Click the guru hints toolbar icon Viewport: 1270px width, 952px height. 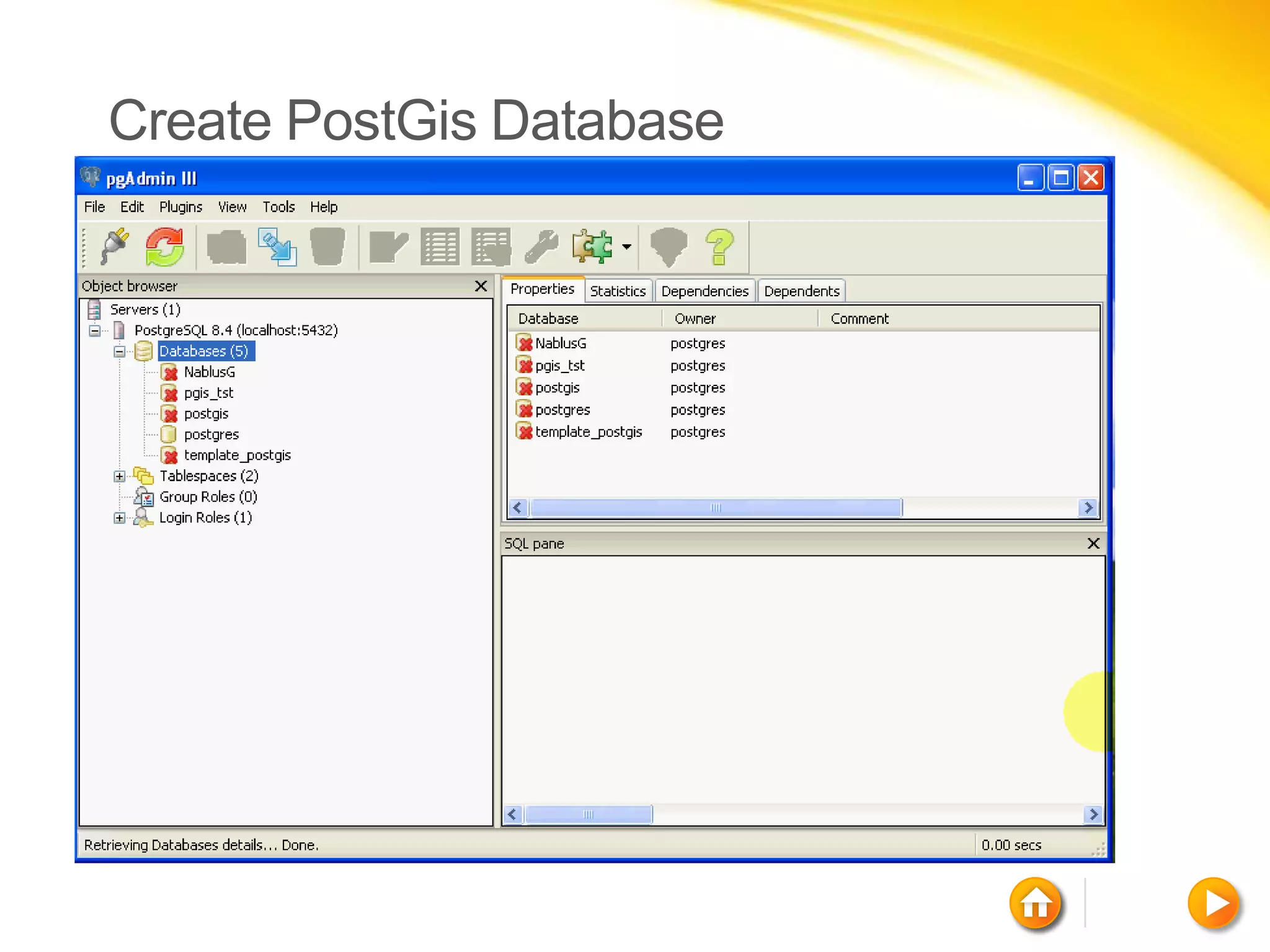click(668, 247)
